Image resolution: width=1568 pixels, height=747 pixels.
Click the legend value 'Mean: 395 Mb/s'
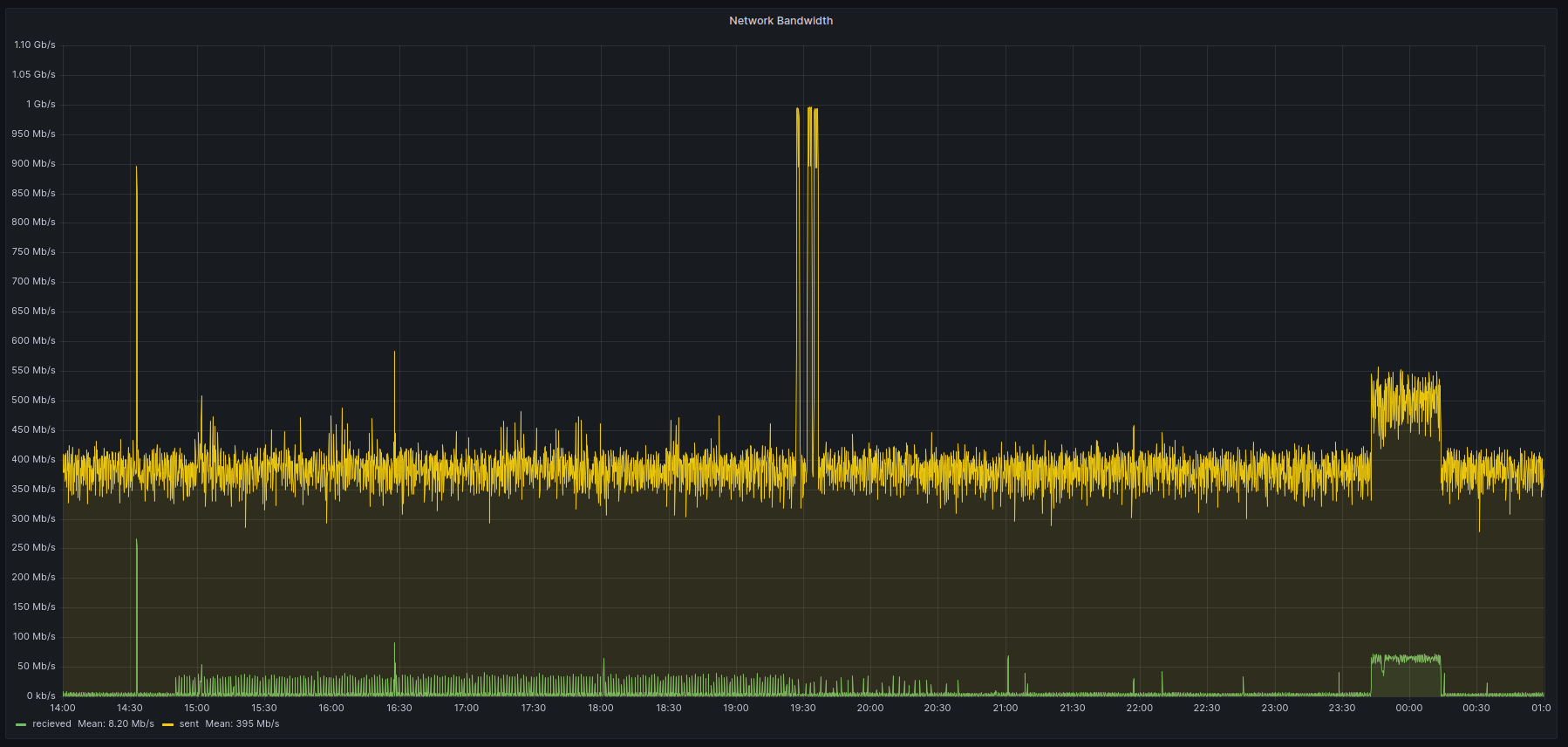point(242,724)
